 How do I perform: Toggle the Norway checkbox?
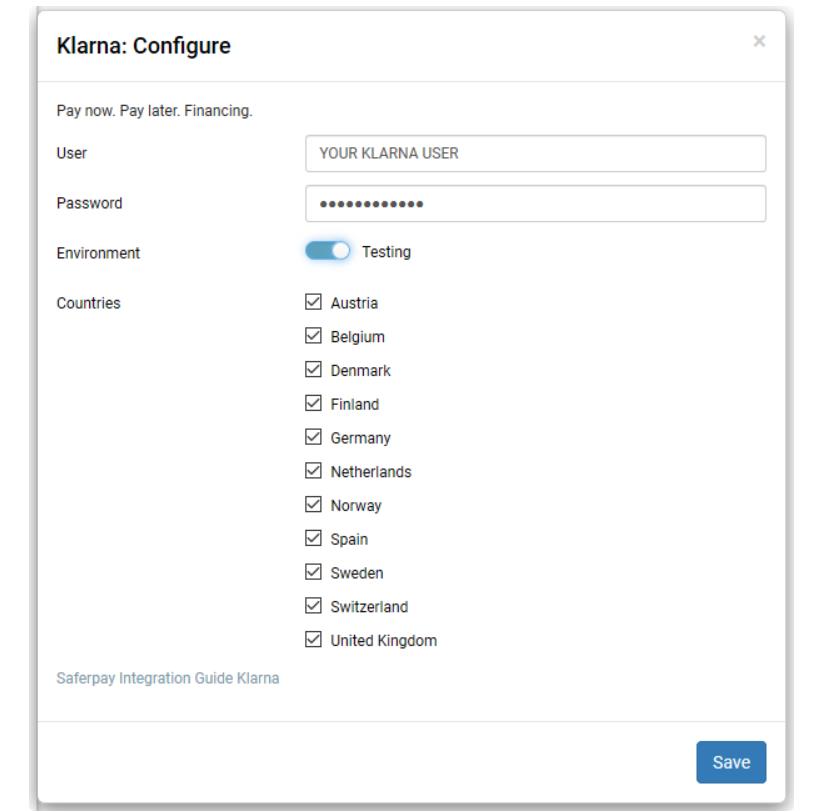point(314,505)
